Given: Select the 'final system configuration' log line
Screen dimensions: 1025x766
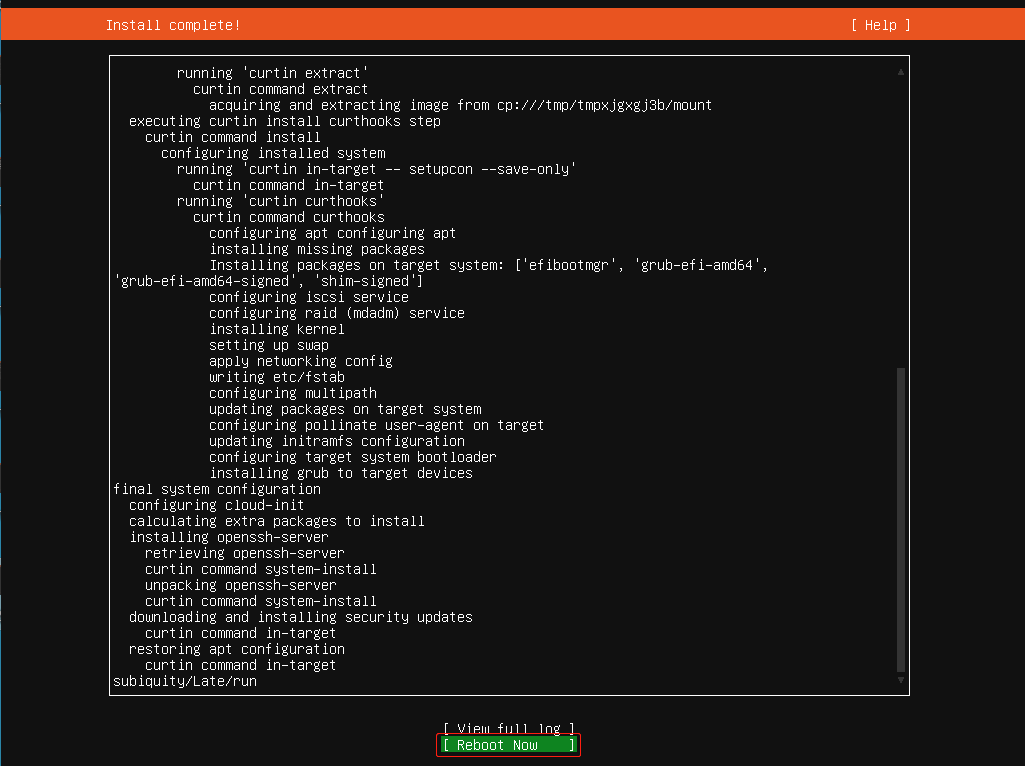Looking at the screenshot, I should point(217,489).
